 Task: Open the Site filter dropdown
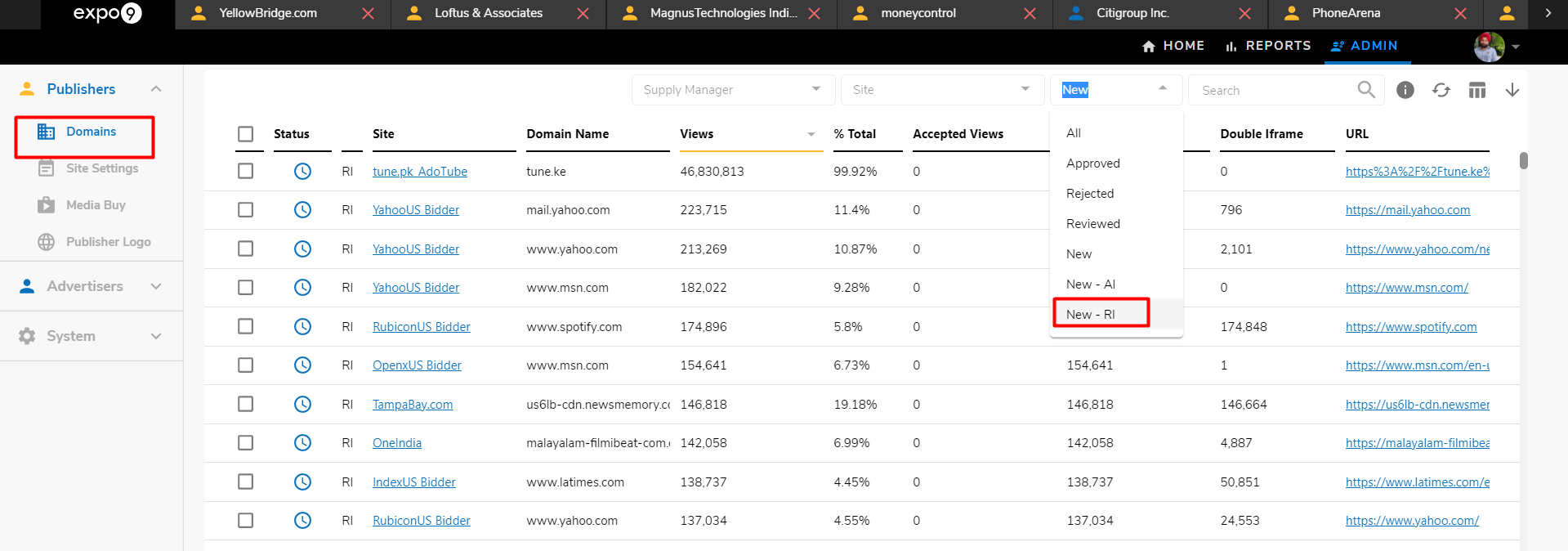point(942,90)
